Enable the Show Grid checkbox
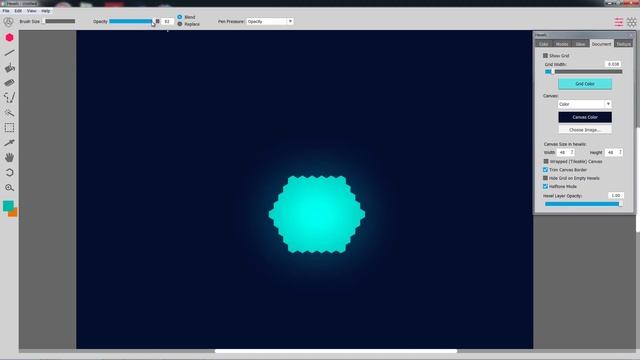Screen dimensions: 640x360 click(545, 56)
